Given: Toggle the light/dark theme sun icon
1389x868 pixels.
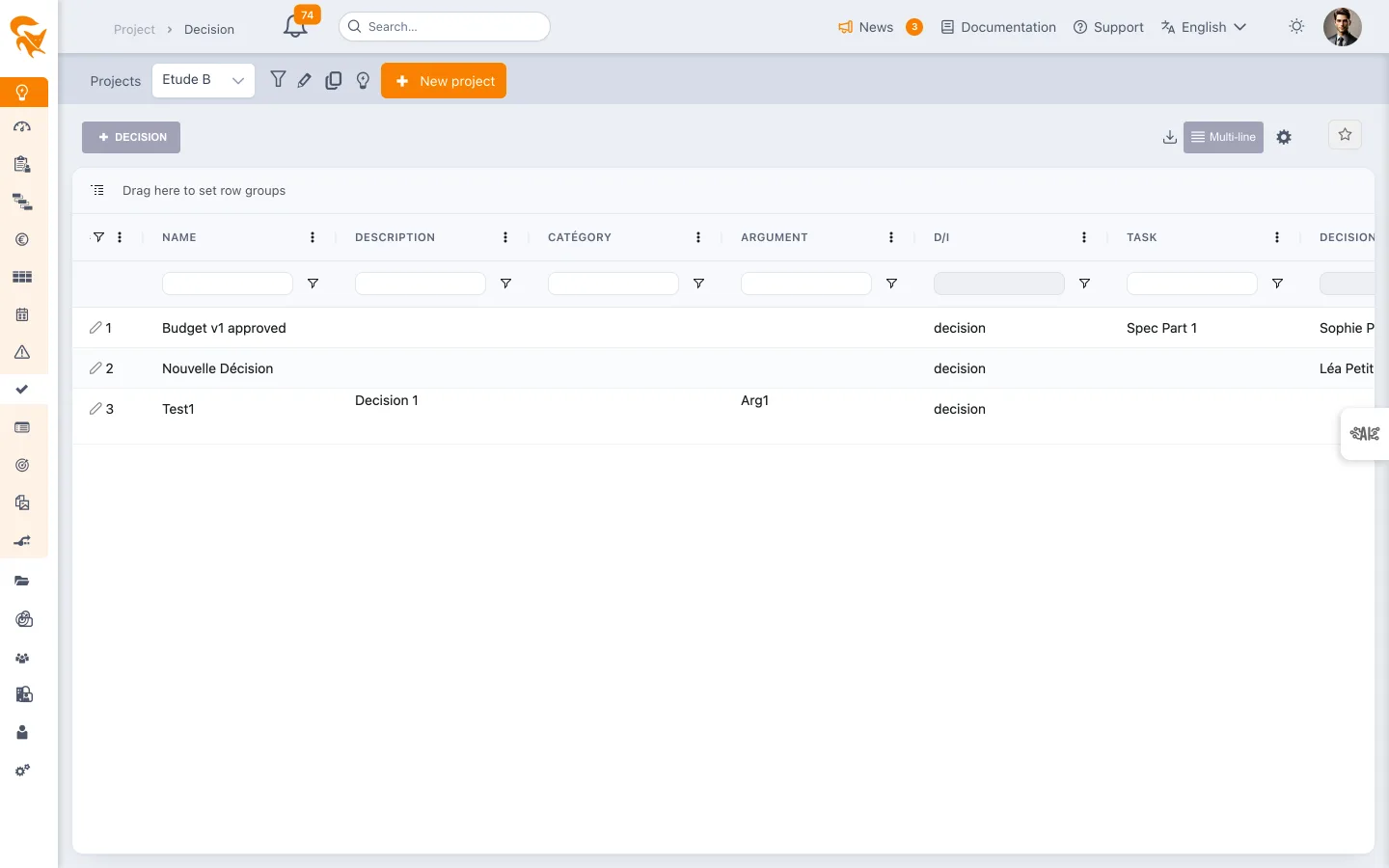Looking at the screenshot, I should [x=1296, y=27].
